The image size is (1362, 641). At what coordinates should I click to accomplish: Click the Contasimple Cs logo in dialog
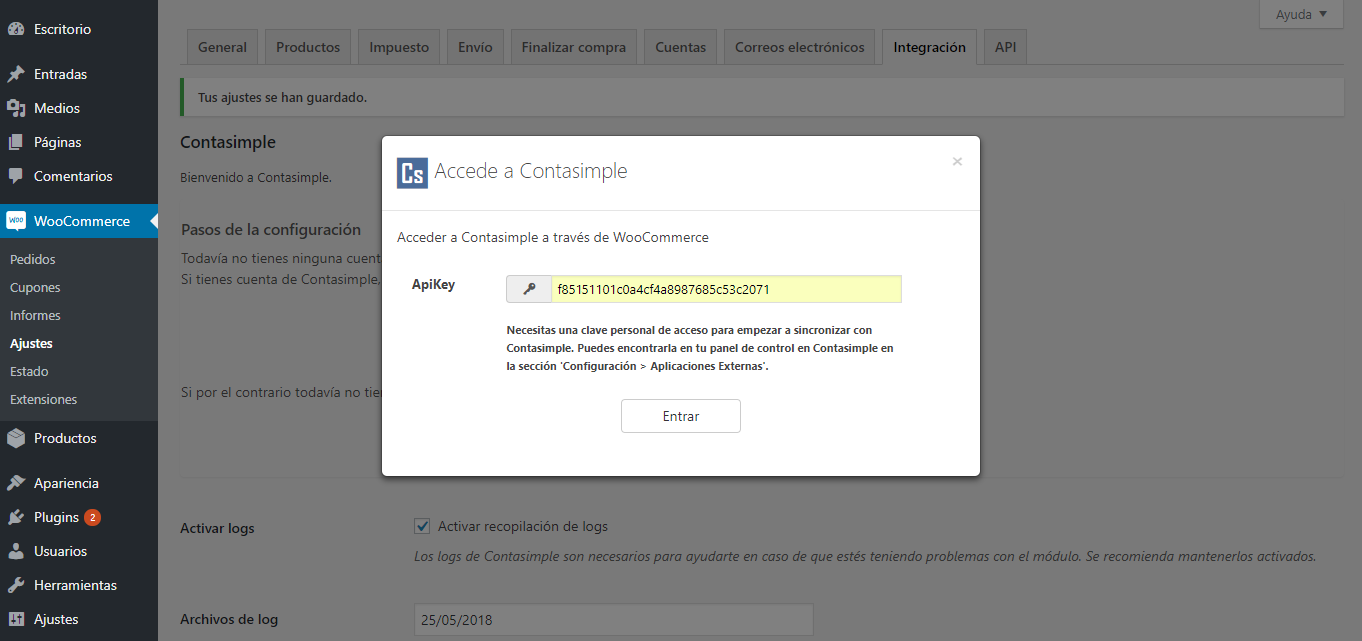[412, 173]
